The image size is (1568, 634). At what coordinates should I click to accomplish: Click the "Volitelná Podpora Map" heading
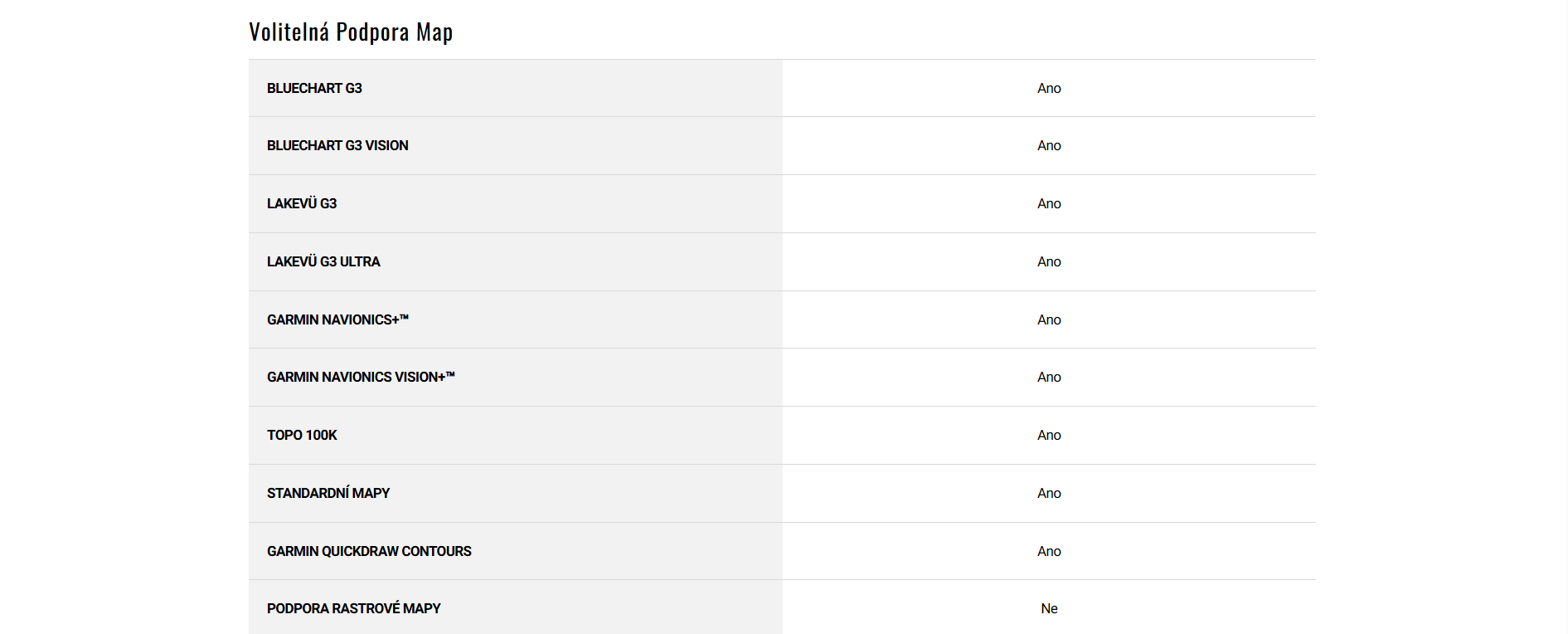(351, 32)
